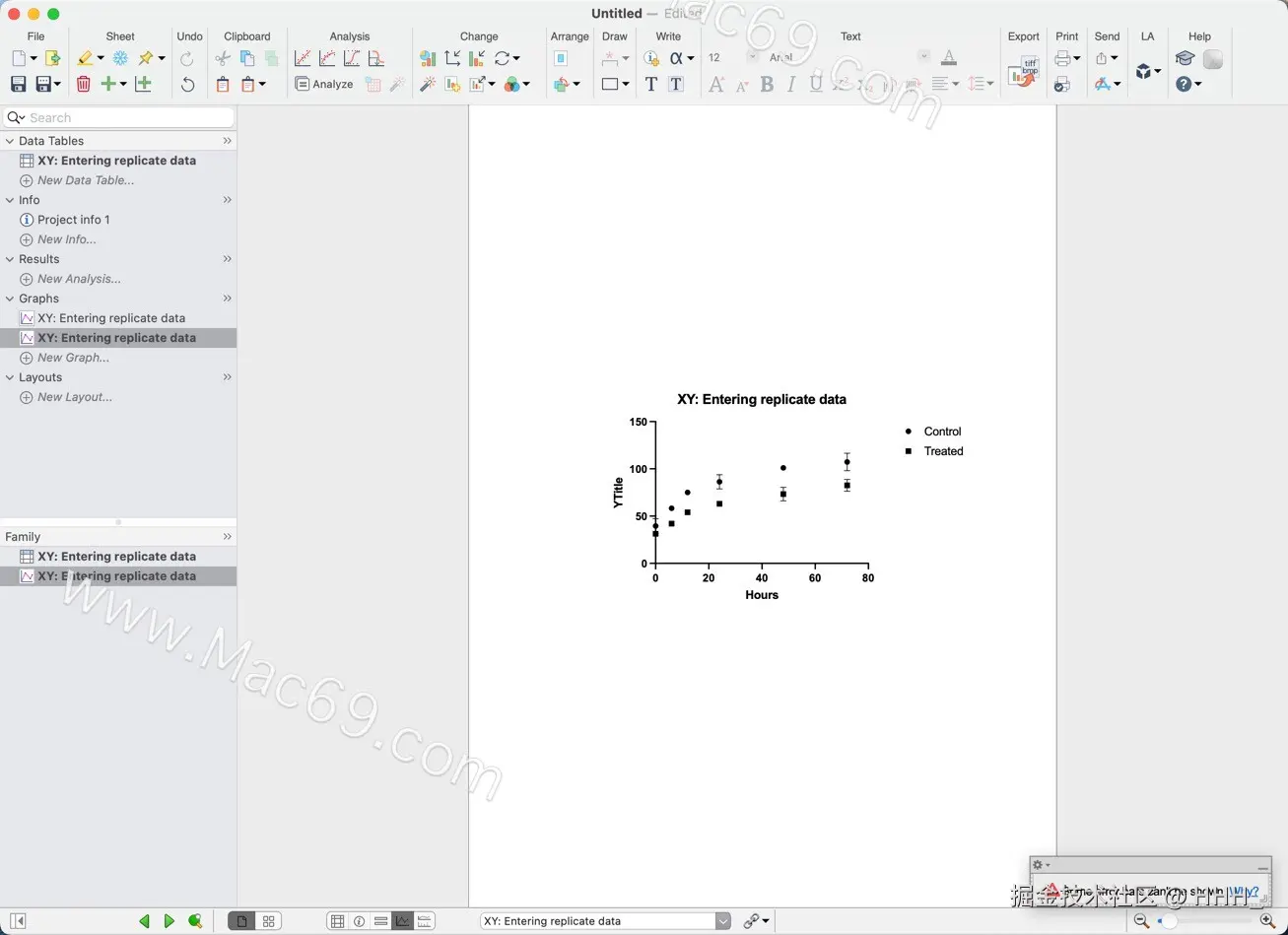Screen dimensions: 1288x935
Task: Click the zoom in magnifier
Action: click(1267, 921)
